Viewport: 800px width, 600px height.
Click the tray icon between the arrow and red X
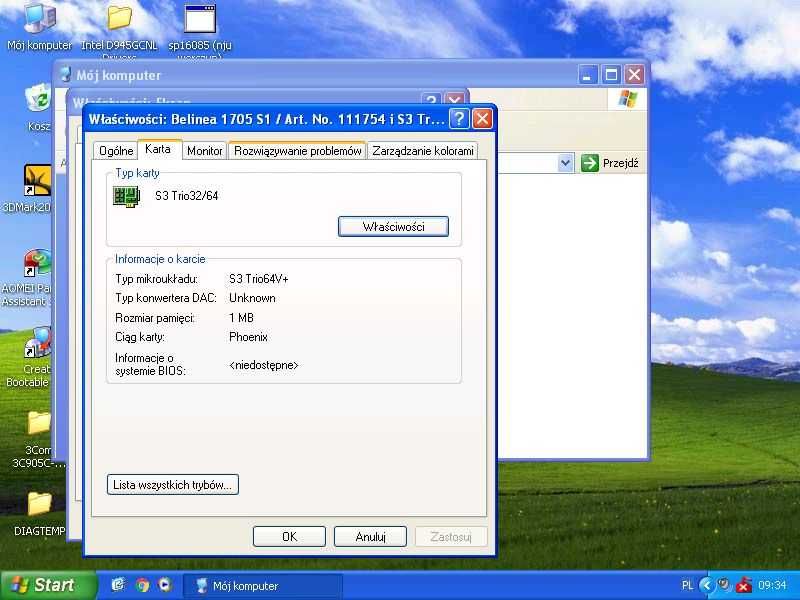724,585
